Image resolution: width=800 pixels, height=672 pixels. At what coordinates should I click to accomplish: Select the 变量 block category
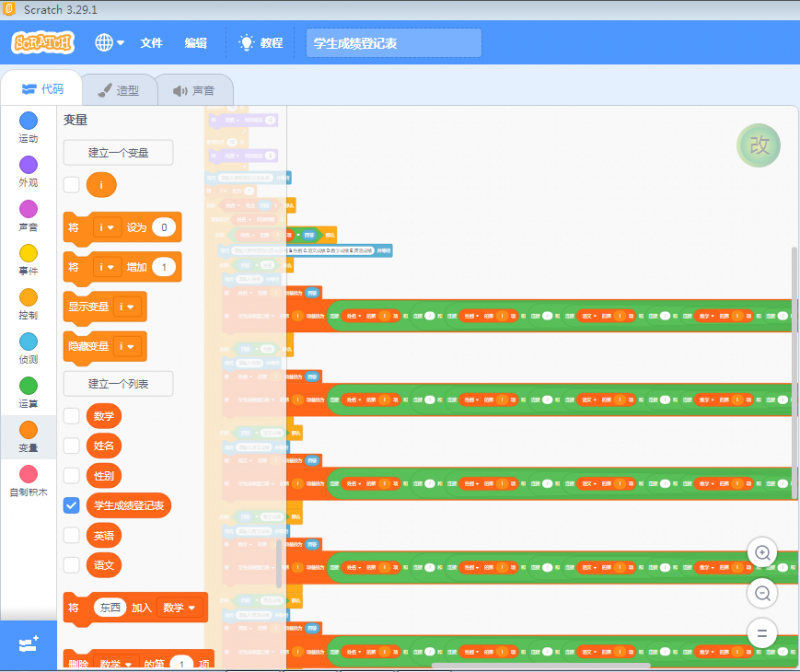coord(28,437)
